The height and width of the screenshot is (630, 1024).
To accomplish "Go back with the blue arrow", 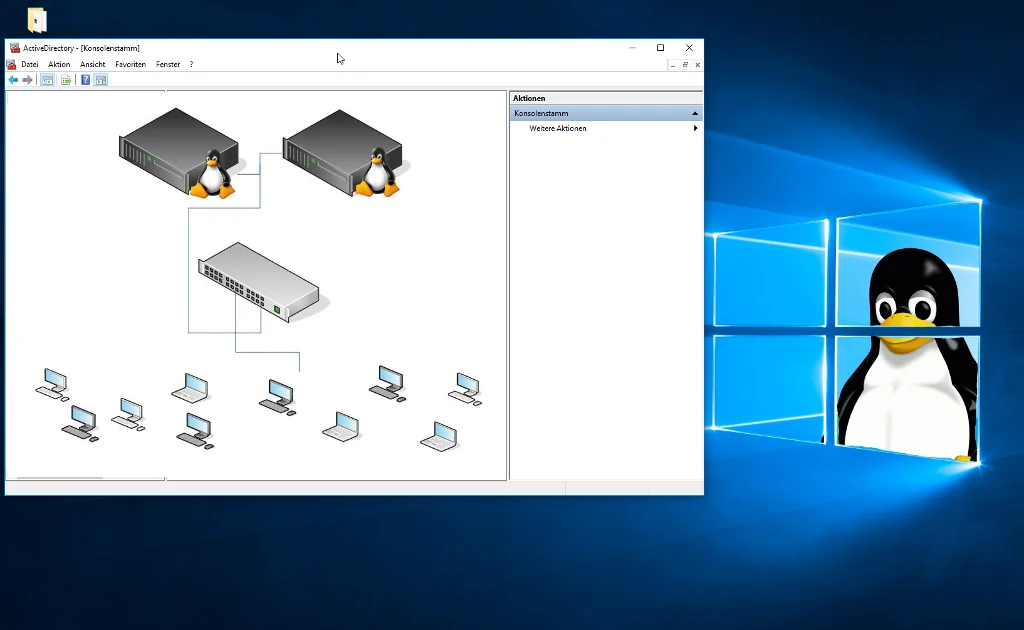I will click(x=13, y=80).
